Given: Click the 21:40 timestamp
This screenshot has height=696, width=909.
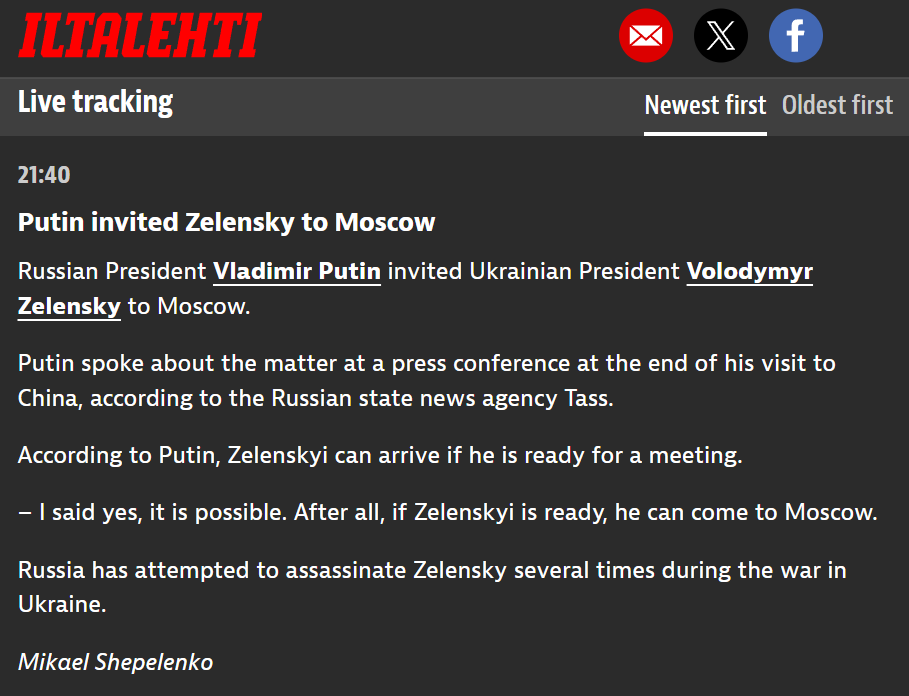Looking at the screenshot, I should (44, 175).
